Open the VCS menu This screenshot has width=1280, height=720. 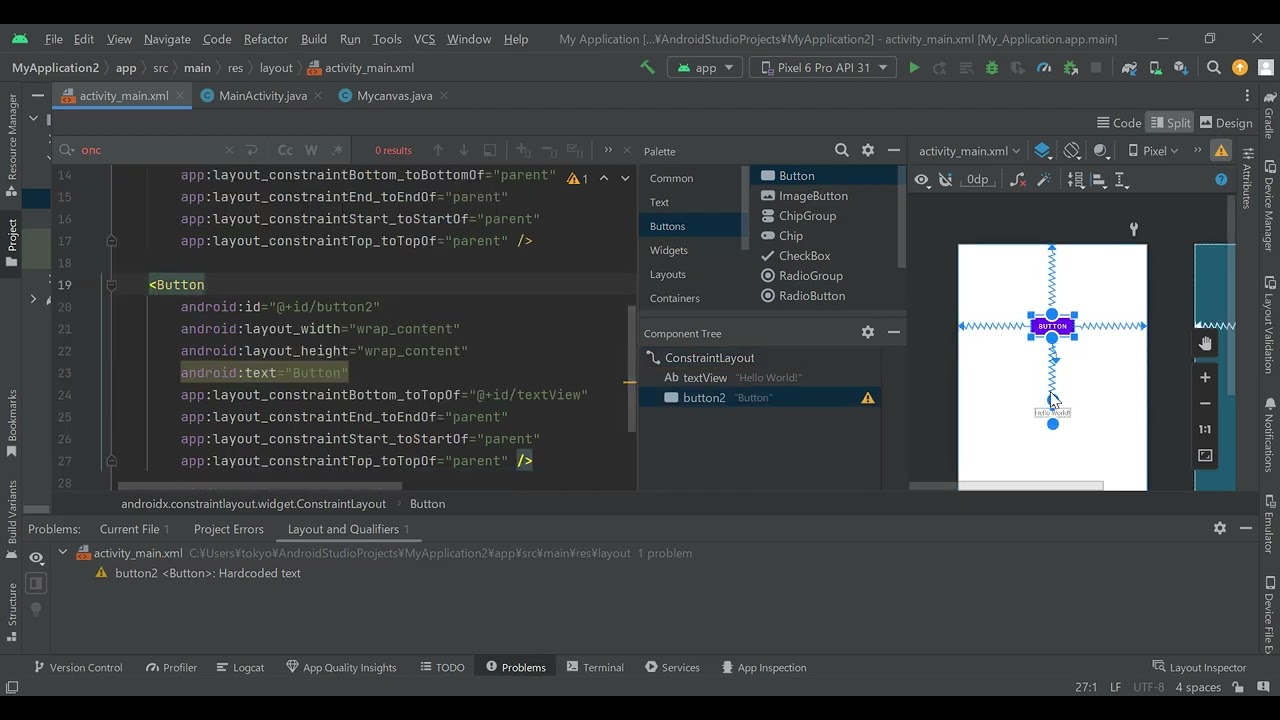coord(424,39)
